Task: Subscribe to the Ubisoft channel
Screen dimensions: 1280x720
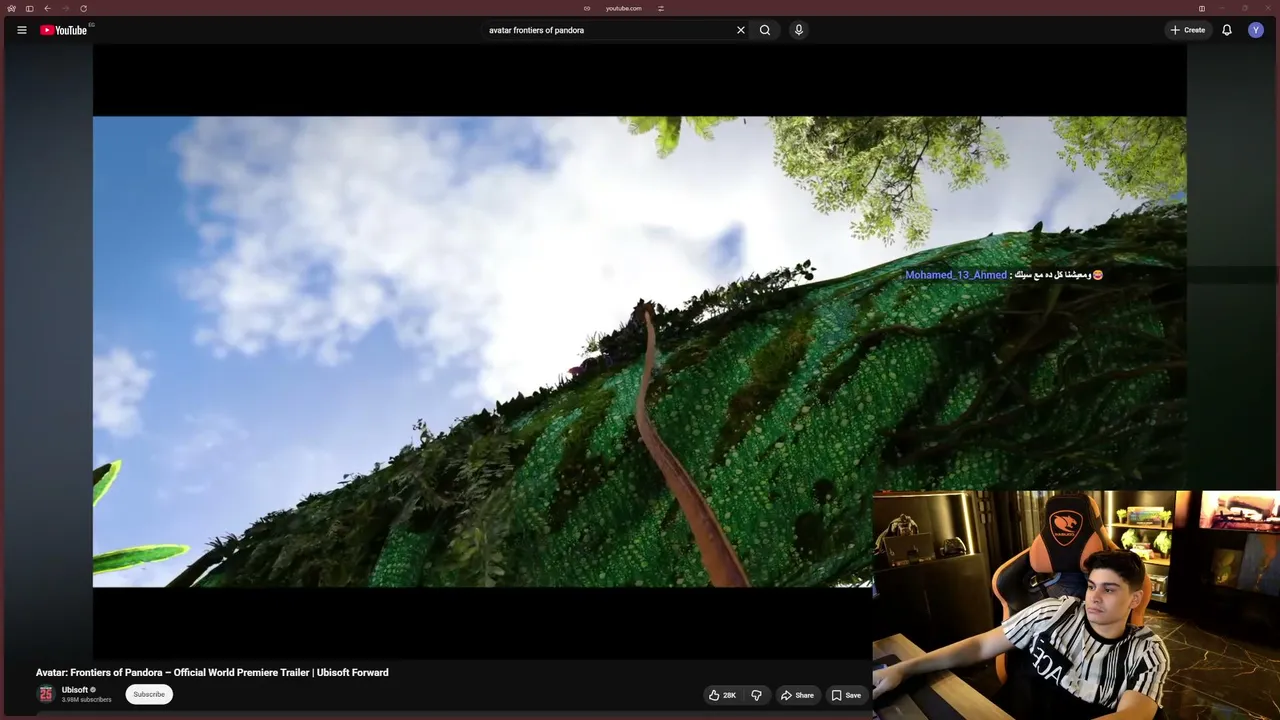Action: point(149,694)
